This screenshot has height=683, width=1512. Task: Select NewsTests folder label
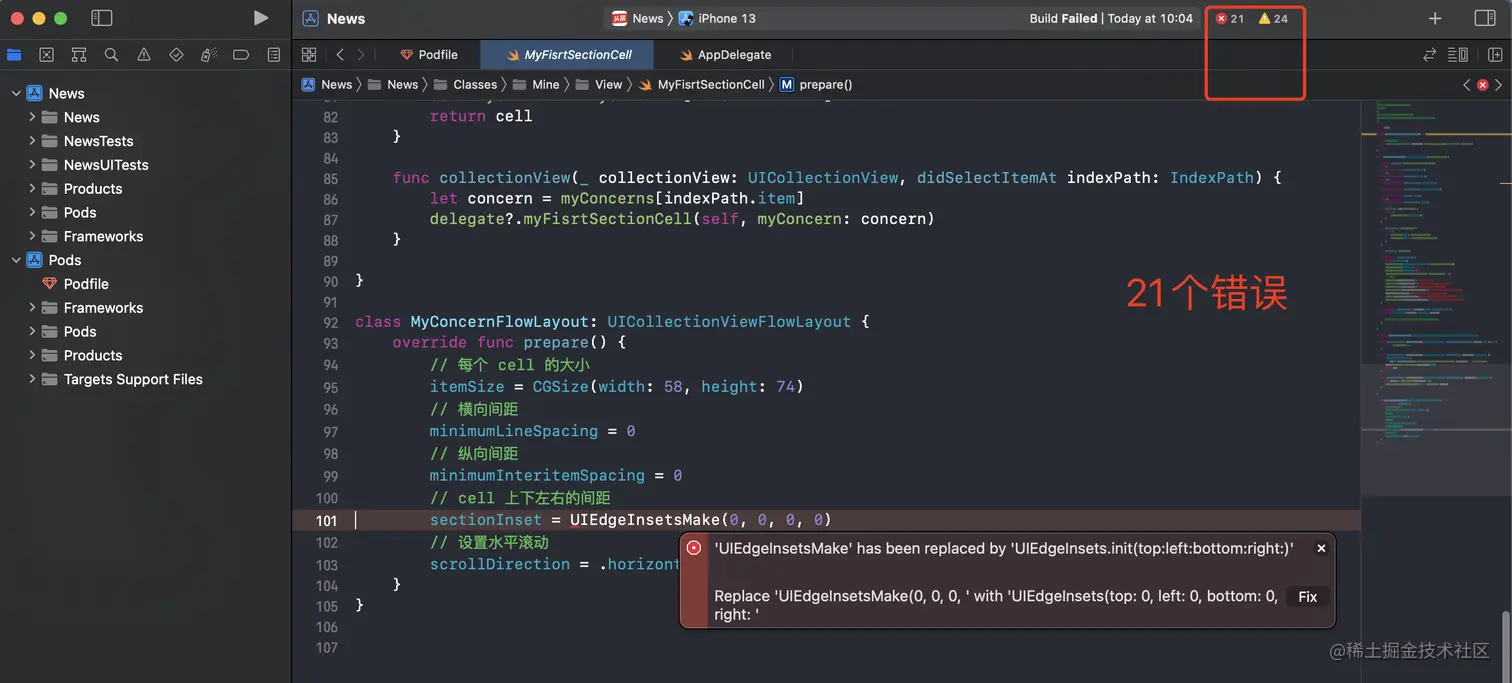coord(98,141)
